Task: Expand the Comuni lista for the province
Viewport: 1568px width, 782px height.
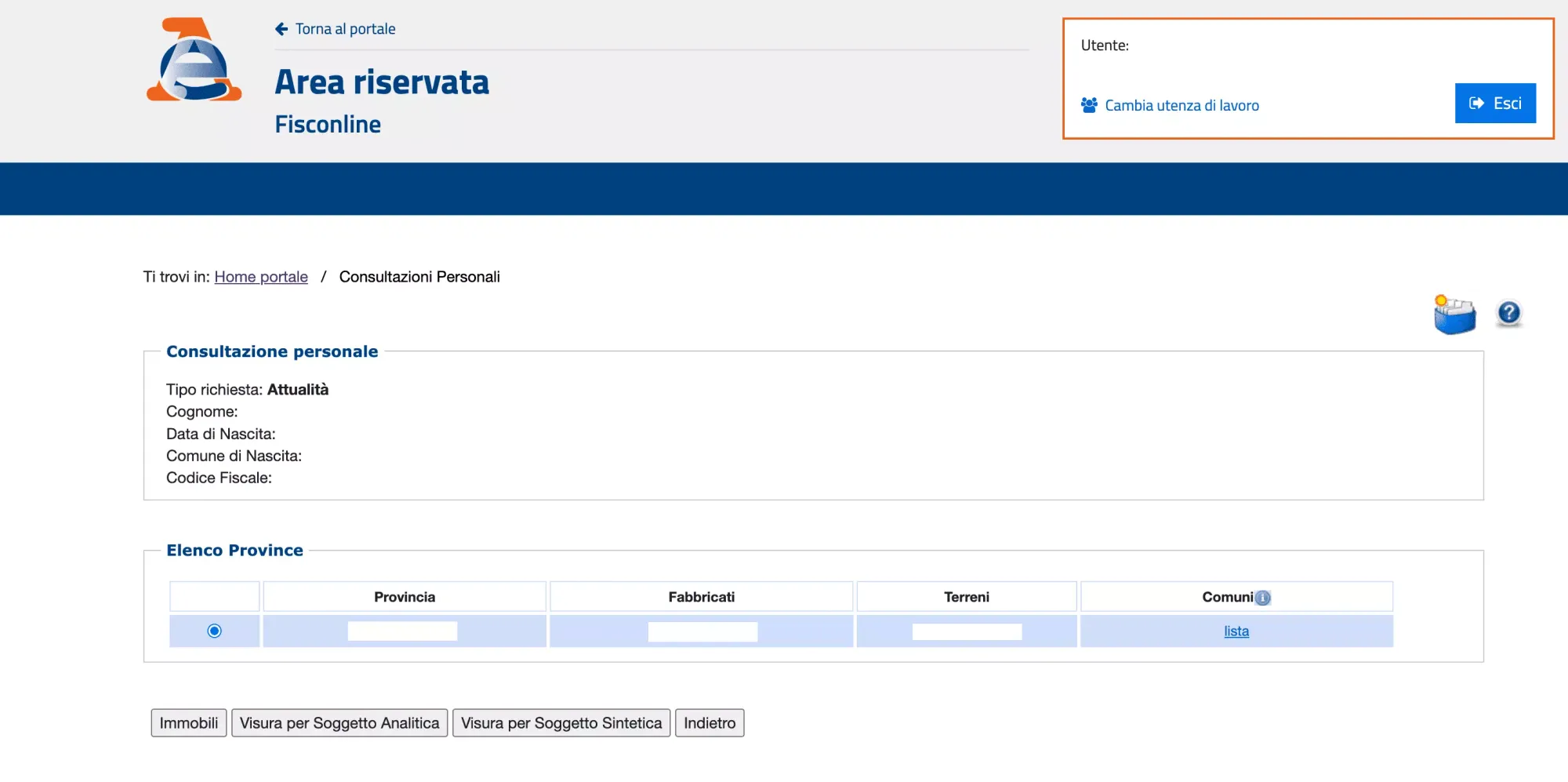Action: click(x=1236, y=631)
